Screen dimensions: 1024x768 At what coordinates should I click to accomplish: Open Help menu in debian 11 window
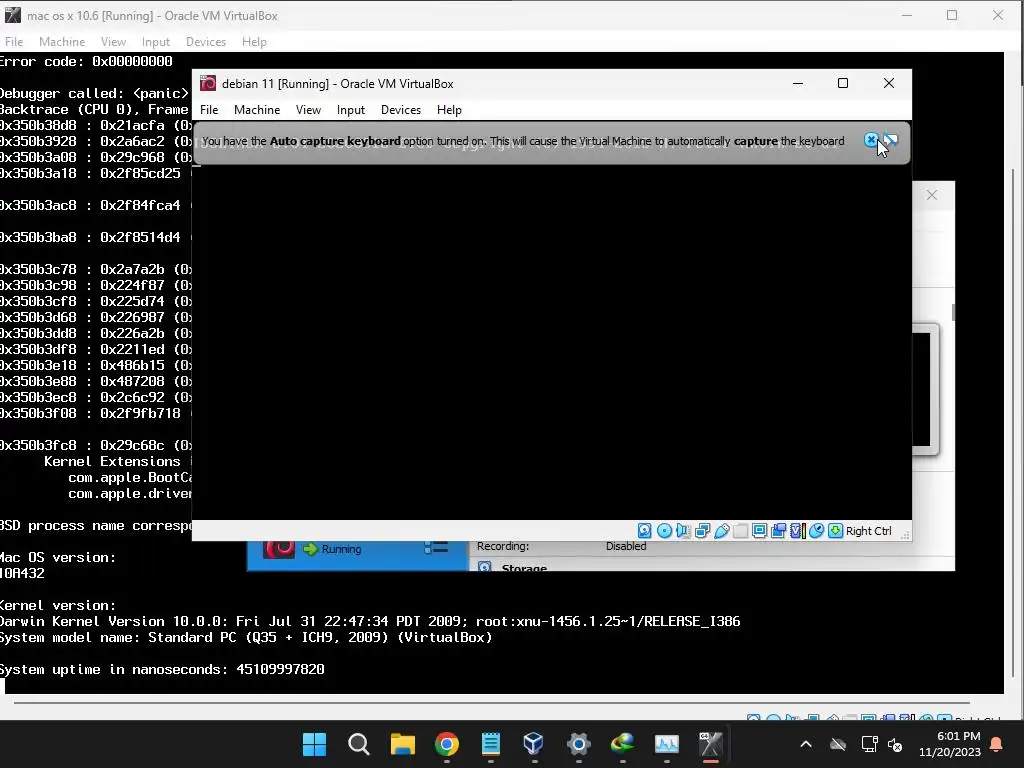click(x=449, y=110)
